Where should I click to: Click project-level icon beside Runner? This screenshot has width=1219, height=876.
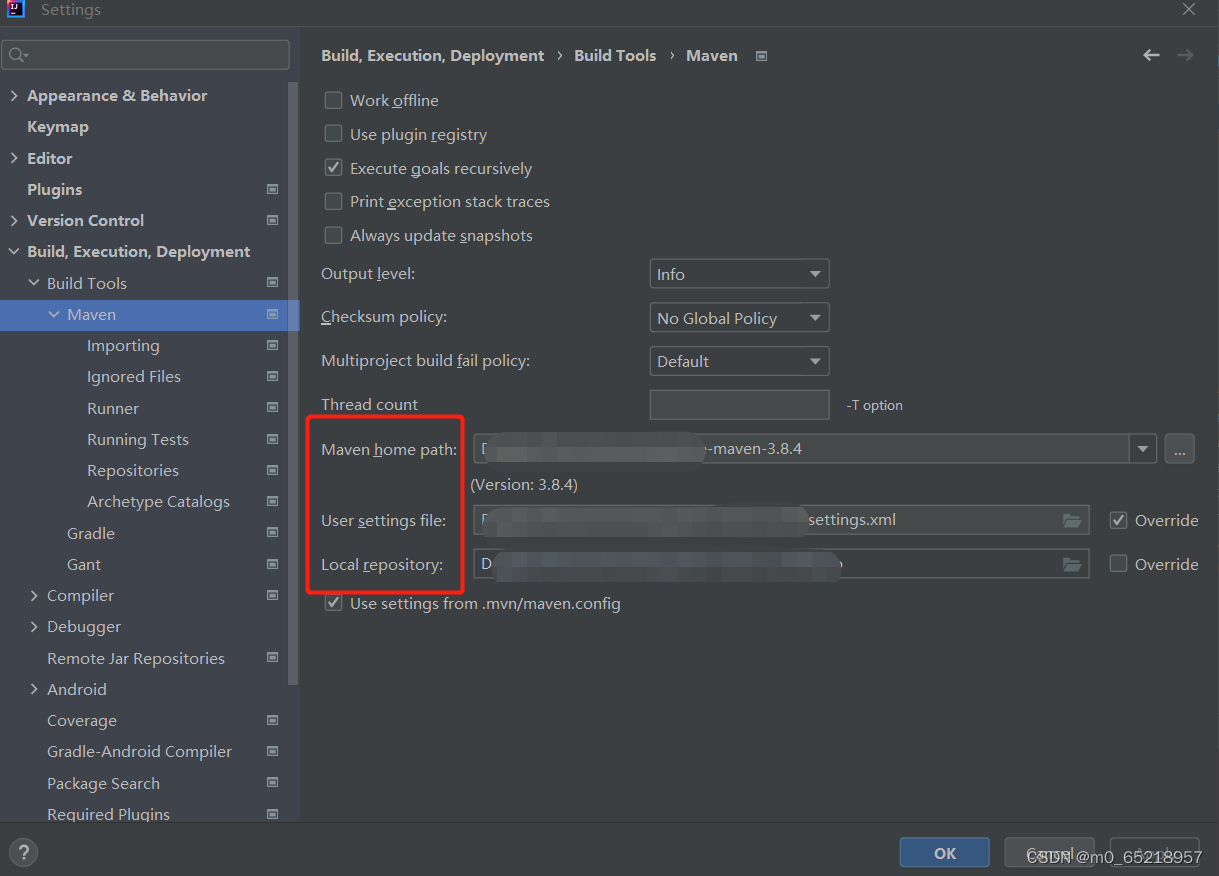click(273, 408)
